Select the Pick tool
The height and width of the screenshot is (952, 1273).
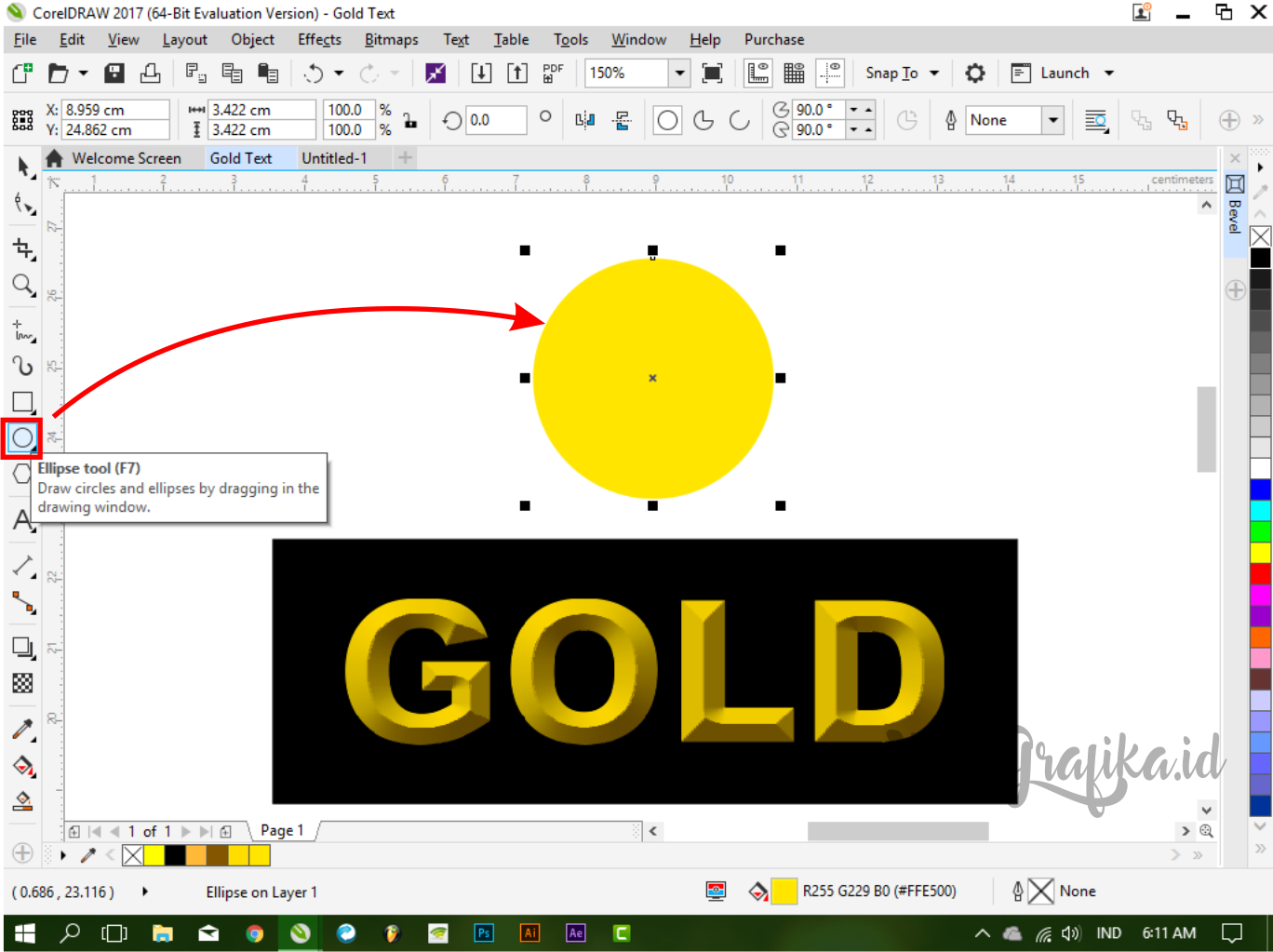22,168
